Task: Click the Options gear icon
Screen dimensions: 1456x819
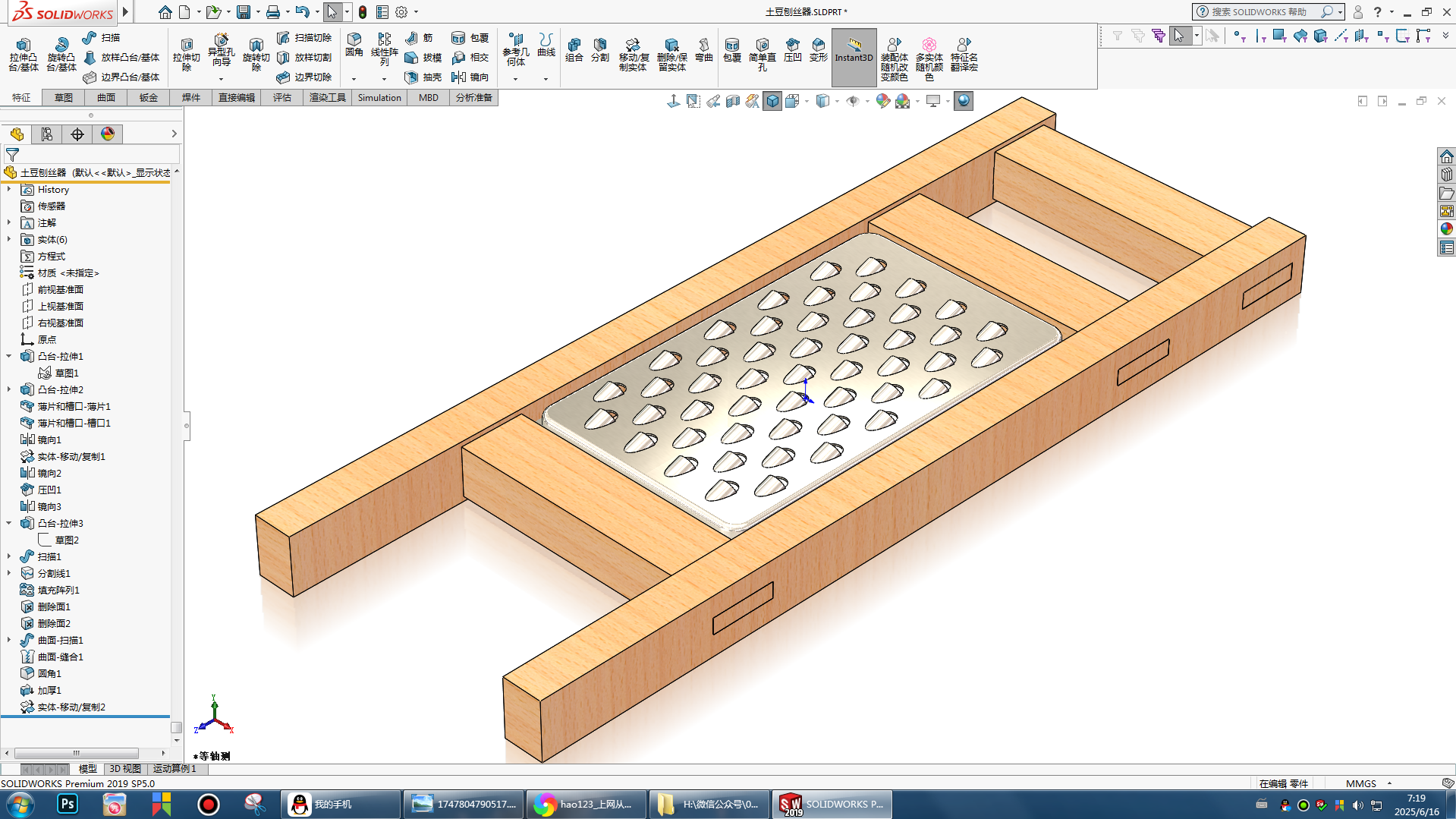Action: [x=401, y=12]
